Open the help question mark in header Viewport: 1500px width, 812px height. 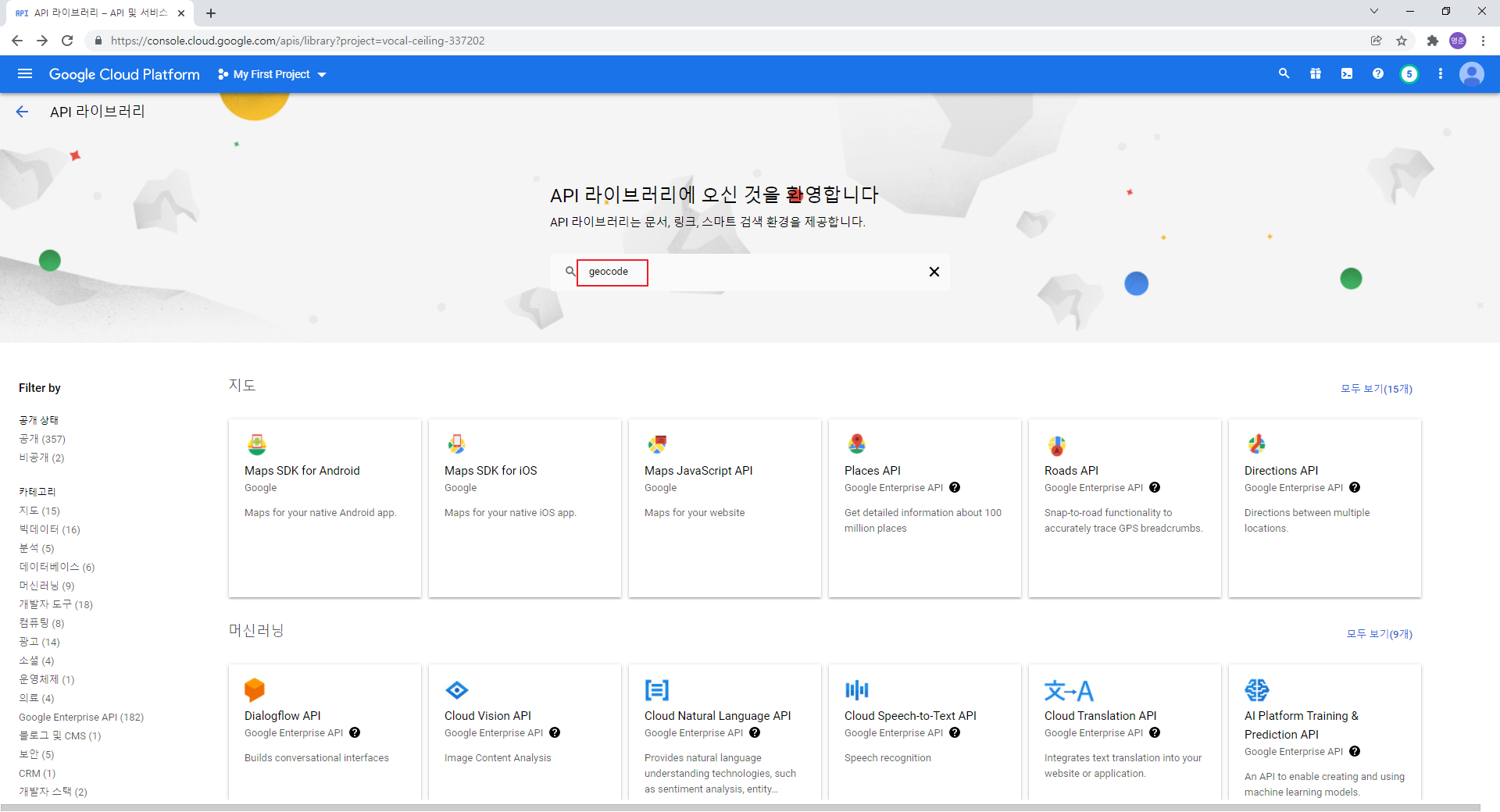[x=1378, y=73]
